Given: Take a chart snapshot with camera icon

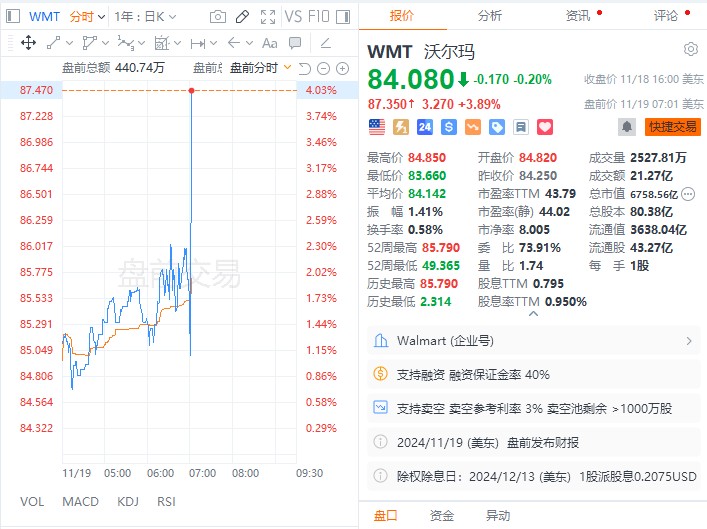Looking at the screenshot, I should click(218, 17).
